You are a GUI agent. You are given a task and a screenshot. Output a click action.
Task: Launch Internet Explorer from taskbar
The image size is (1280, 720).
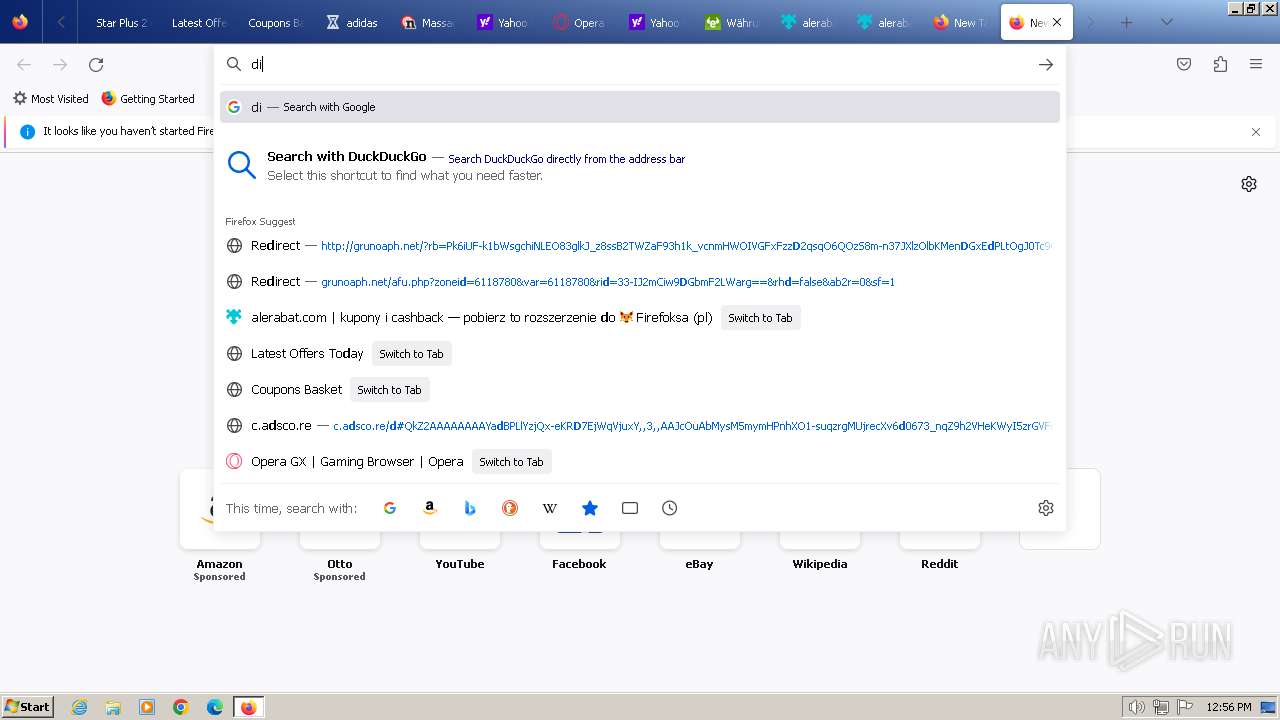[x=80, y=707]
